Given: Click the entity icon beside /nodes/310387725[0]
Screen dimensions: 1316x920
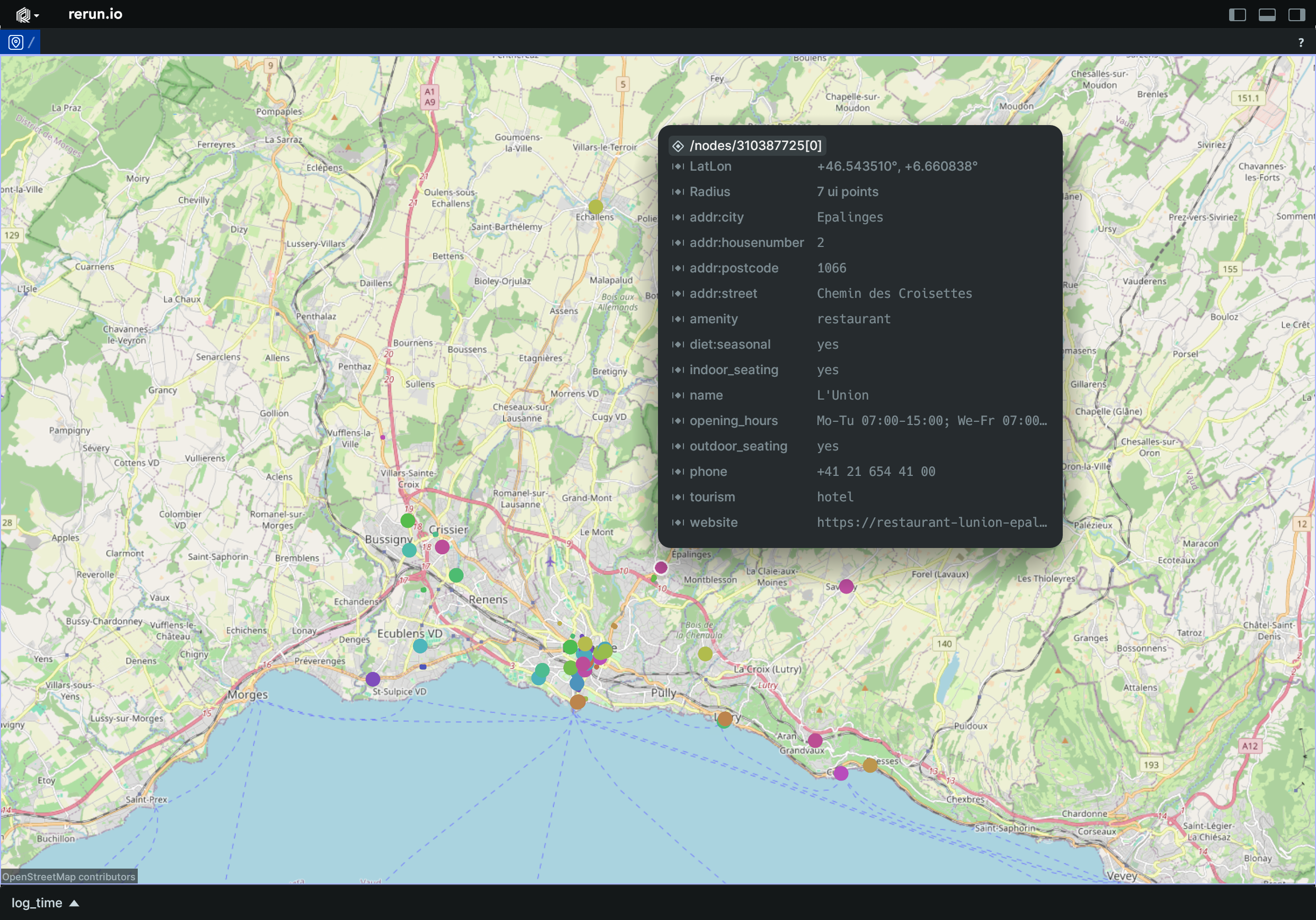Looking at the screenshot, I should point(678,146).
